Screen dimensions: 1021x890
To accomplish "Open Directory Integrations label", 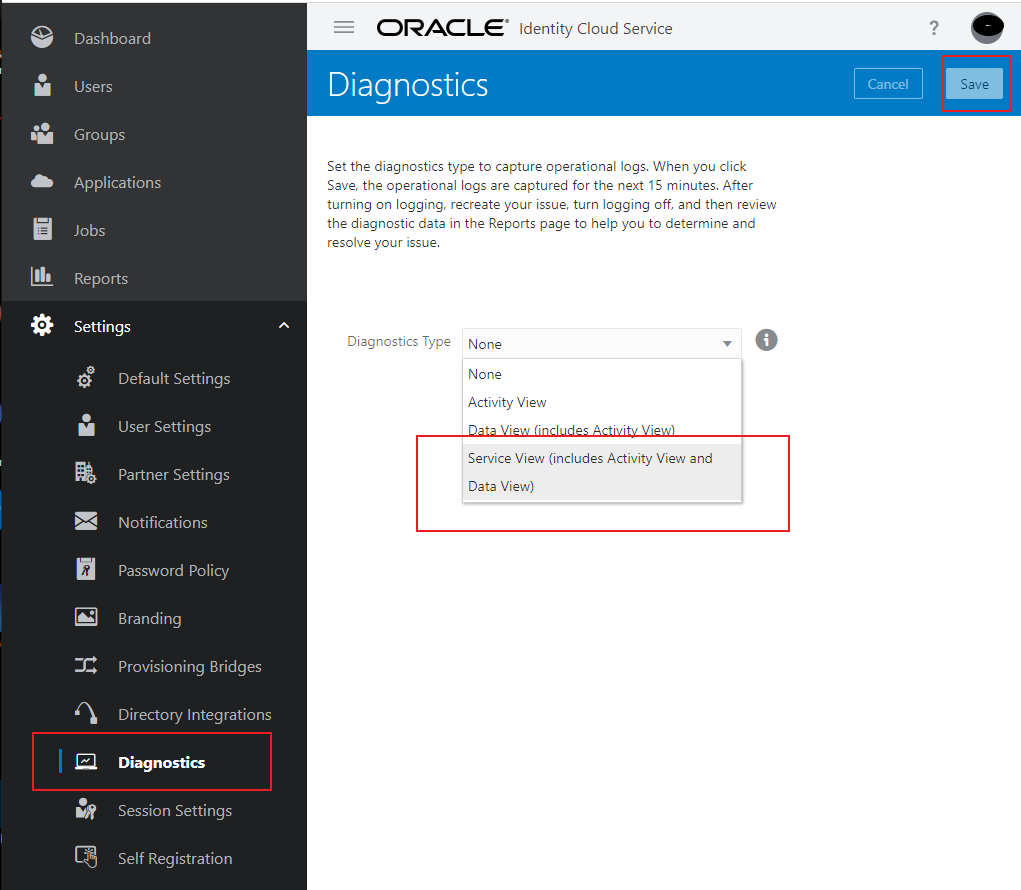I will tap(195, 715).
